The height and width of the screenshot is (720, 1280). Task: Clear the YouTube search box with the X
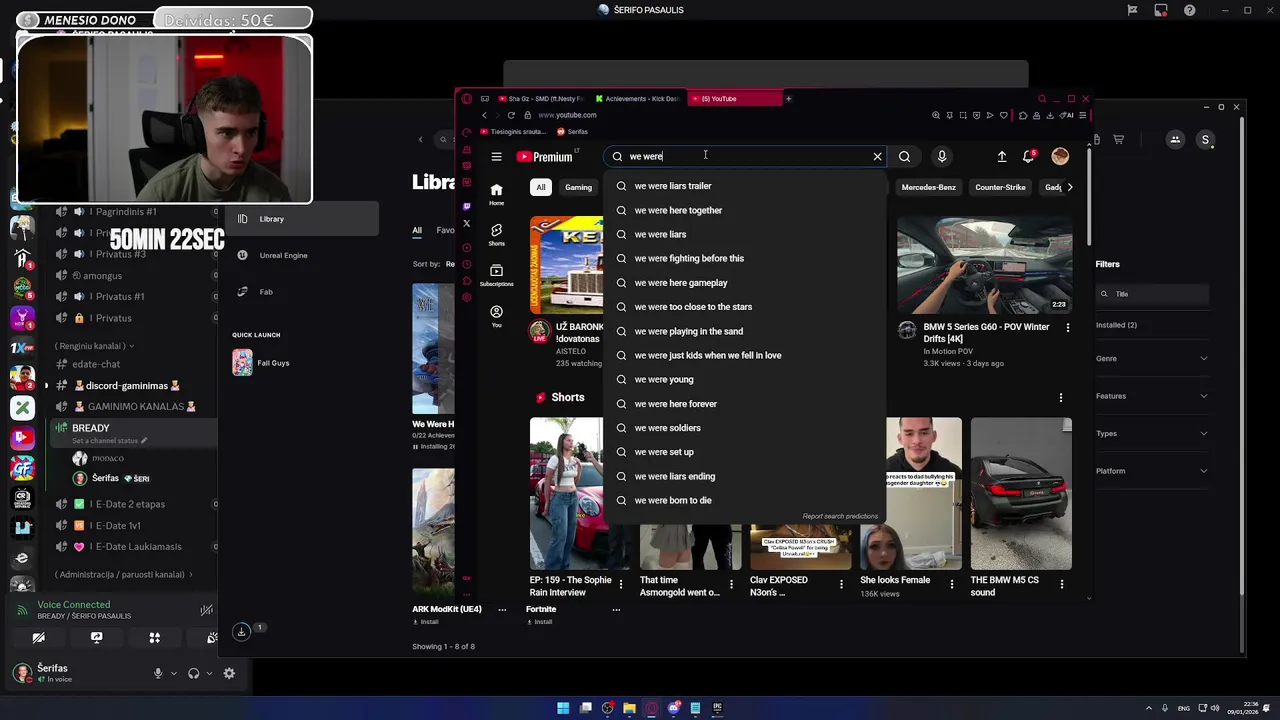877,156
